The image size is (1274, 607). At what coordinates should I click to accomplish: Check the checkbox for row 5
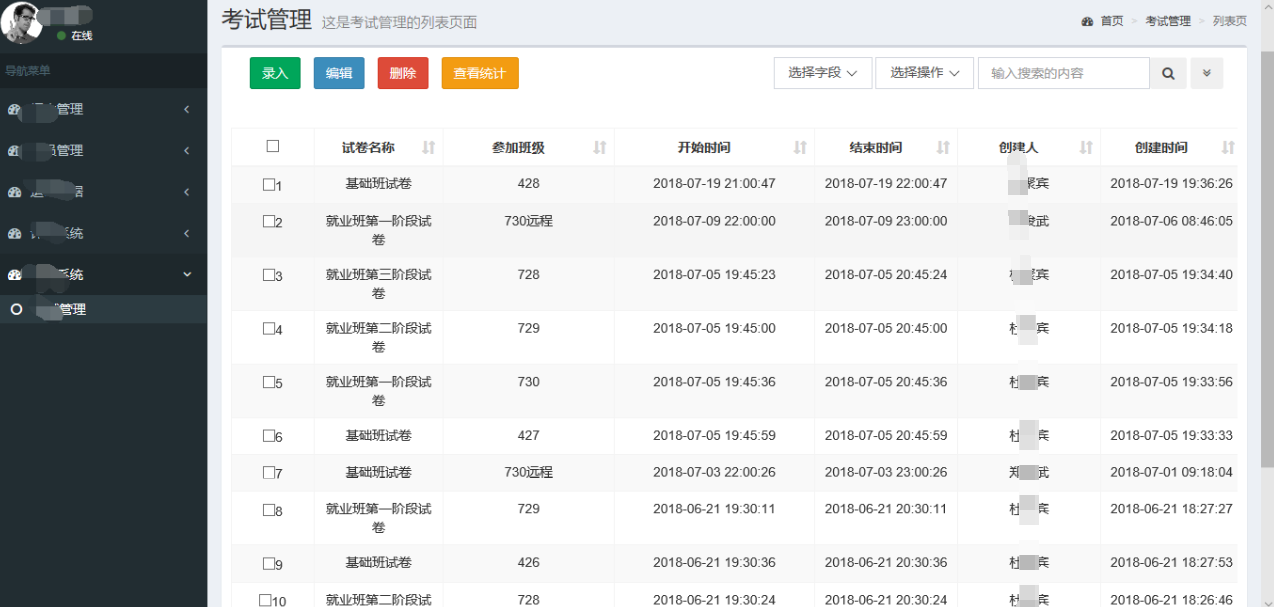268,382
